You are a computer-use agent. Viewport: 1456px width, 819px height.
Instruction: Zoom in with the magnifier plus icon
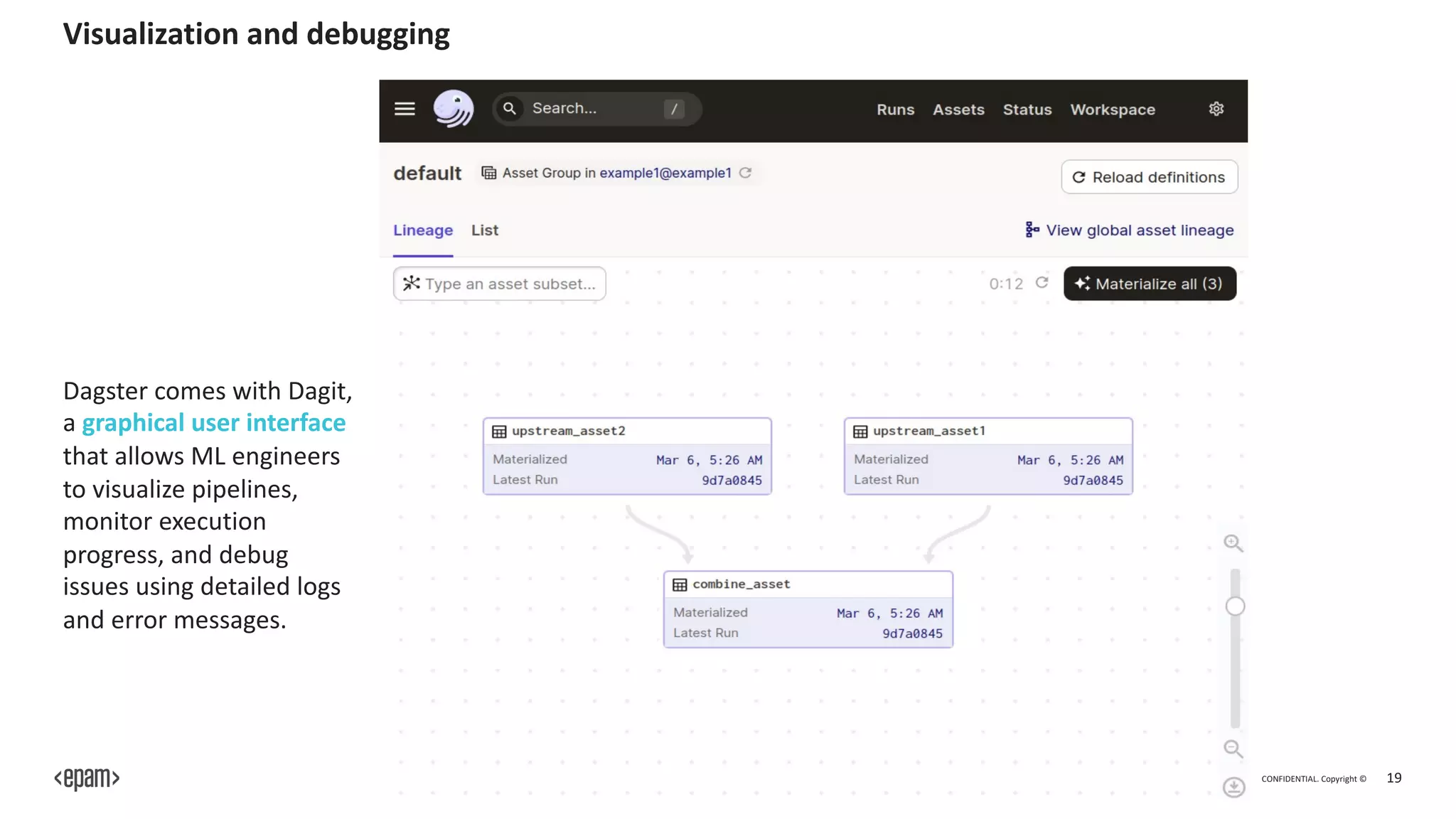point(1233,543)
